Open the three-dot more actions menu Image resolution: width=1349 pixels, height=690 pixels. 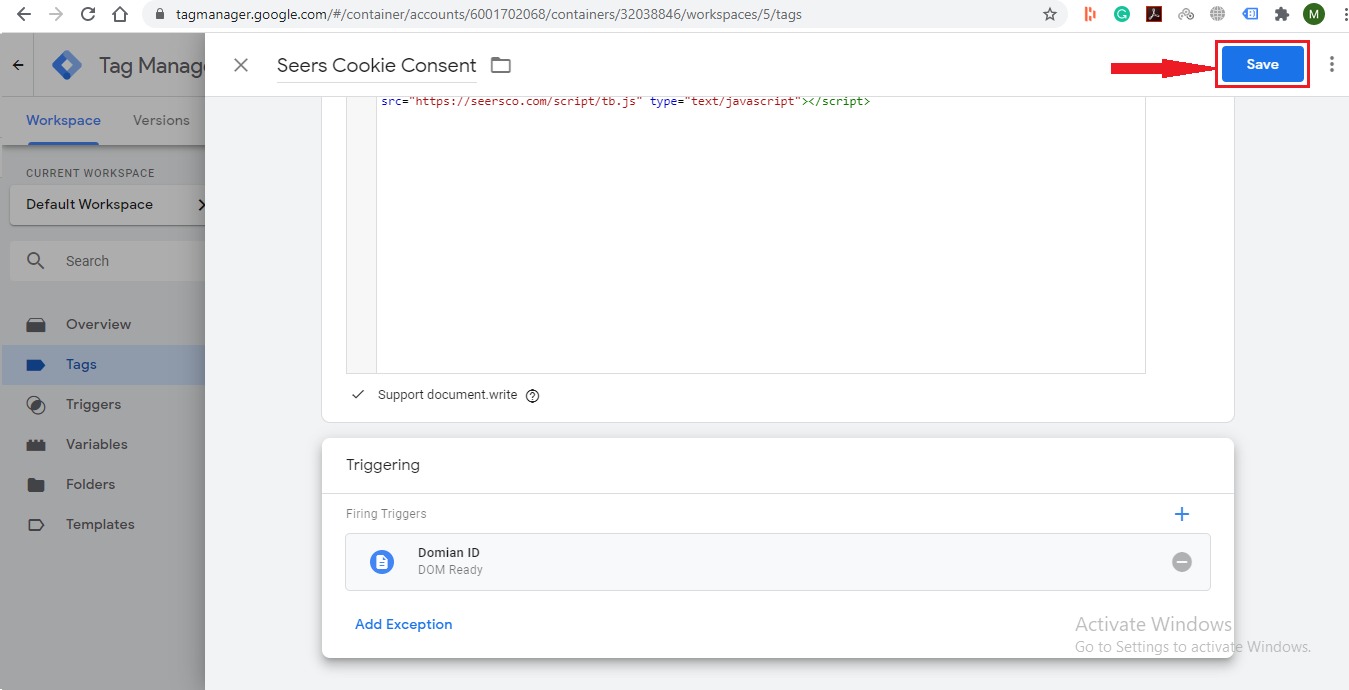1331,64
